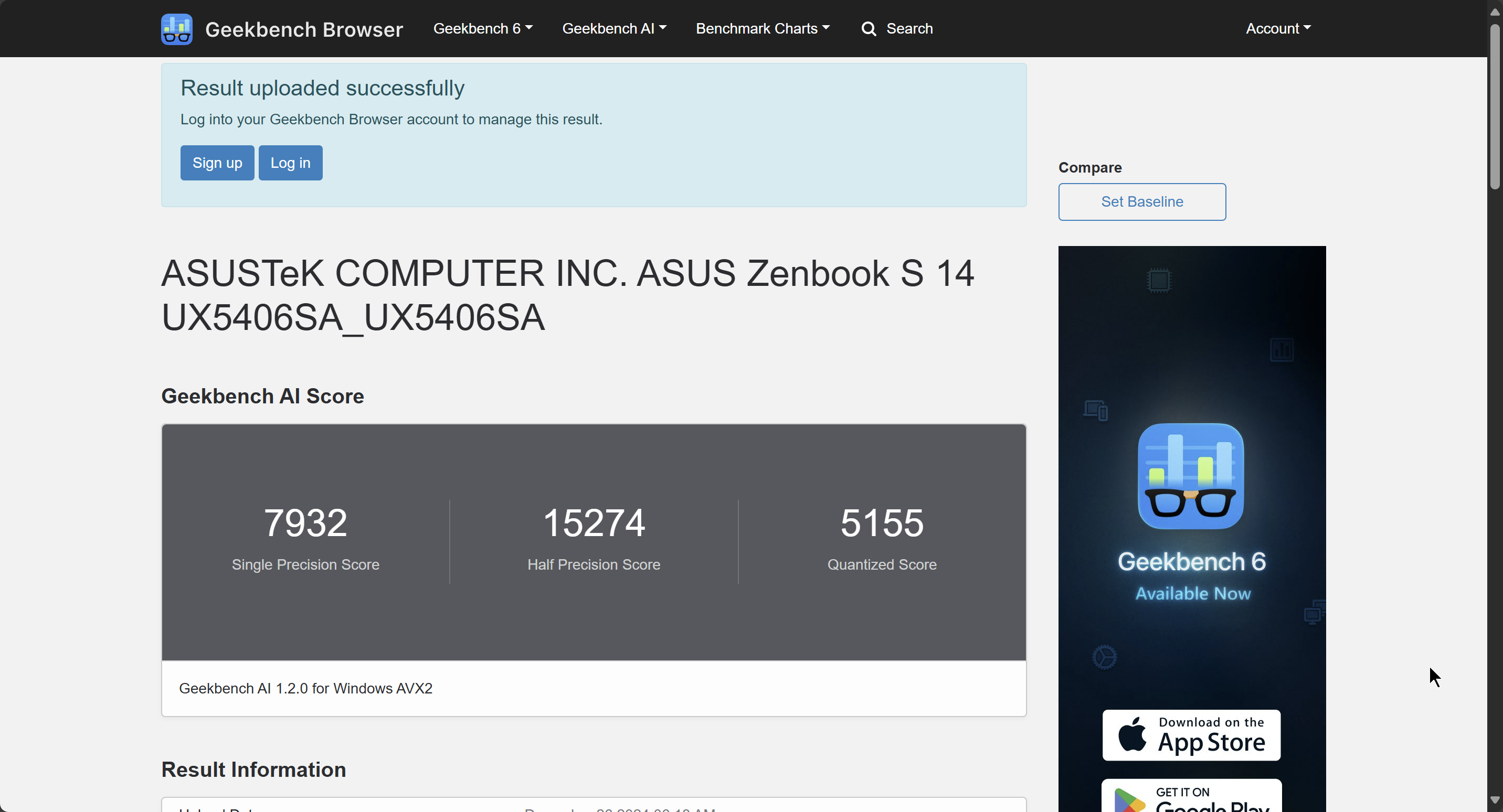Click Download on the App Store badge
This screenshot has width=1503, height=812.
(x=1191, y=735)
